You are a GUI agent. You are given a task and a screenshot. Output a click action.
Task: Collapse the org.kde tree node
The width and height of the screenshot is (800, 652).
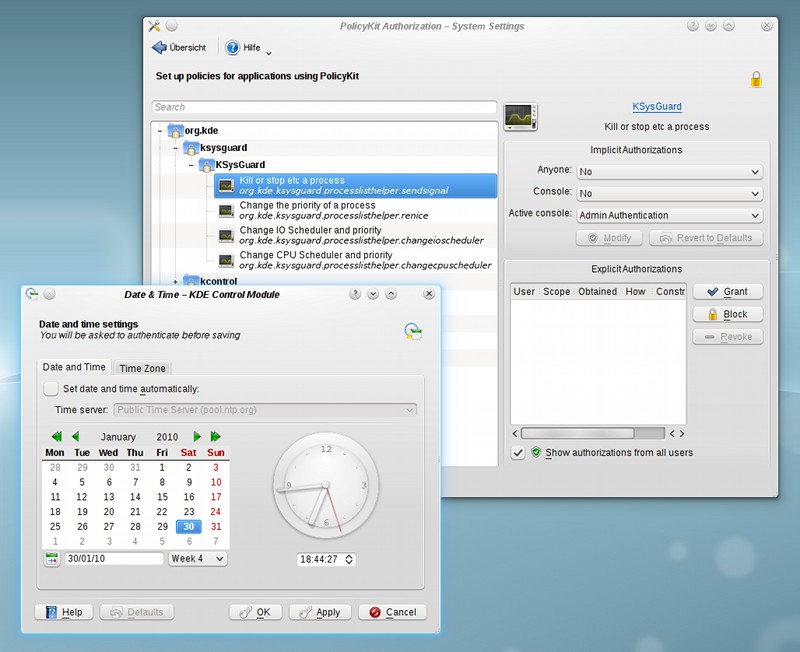click(x=160, y=131)
